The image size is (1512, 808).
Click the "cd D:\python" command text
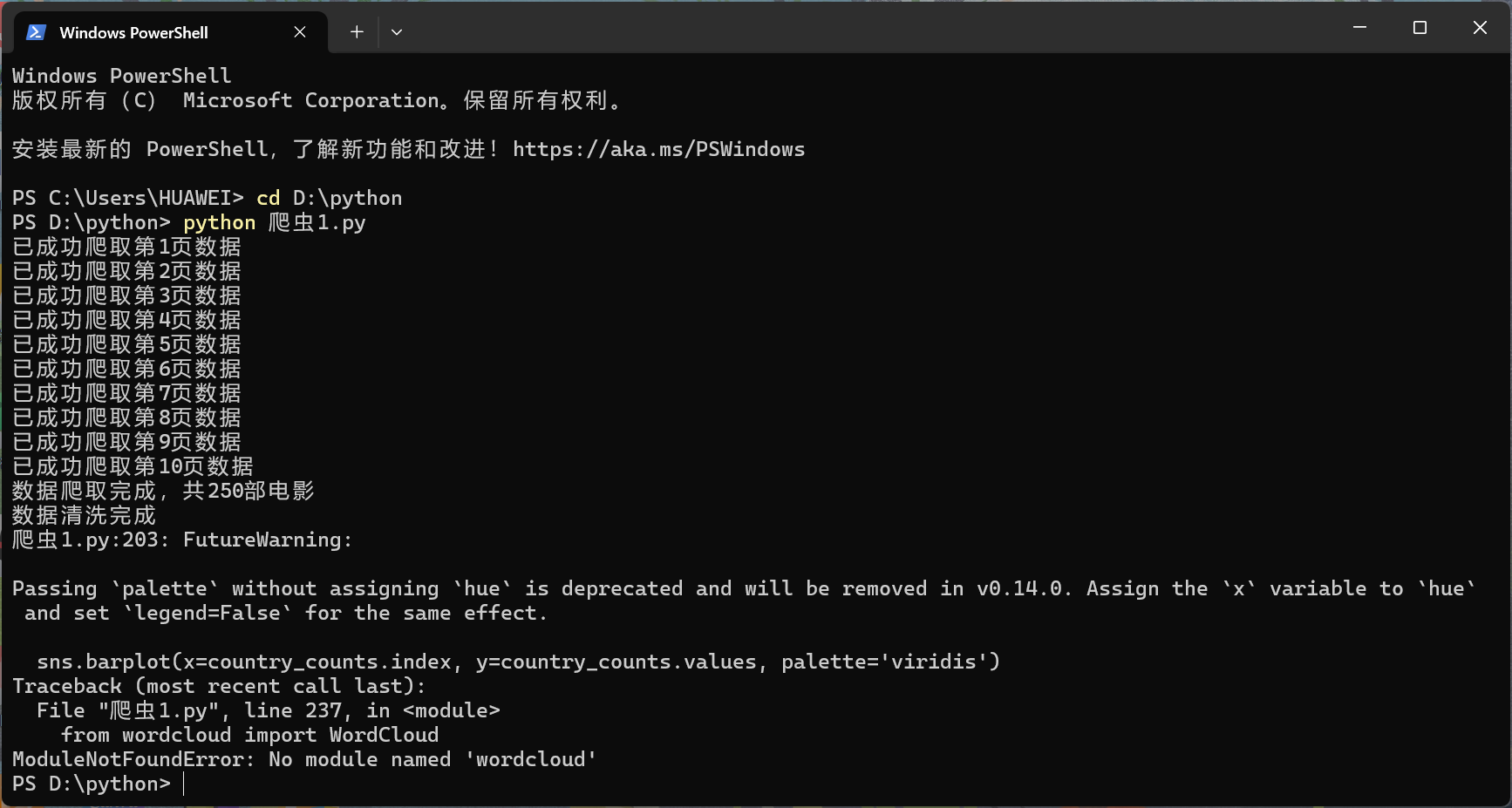329,199
